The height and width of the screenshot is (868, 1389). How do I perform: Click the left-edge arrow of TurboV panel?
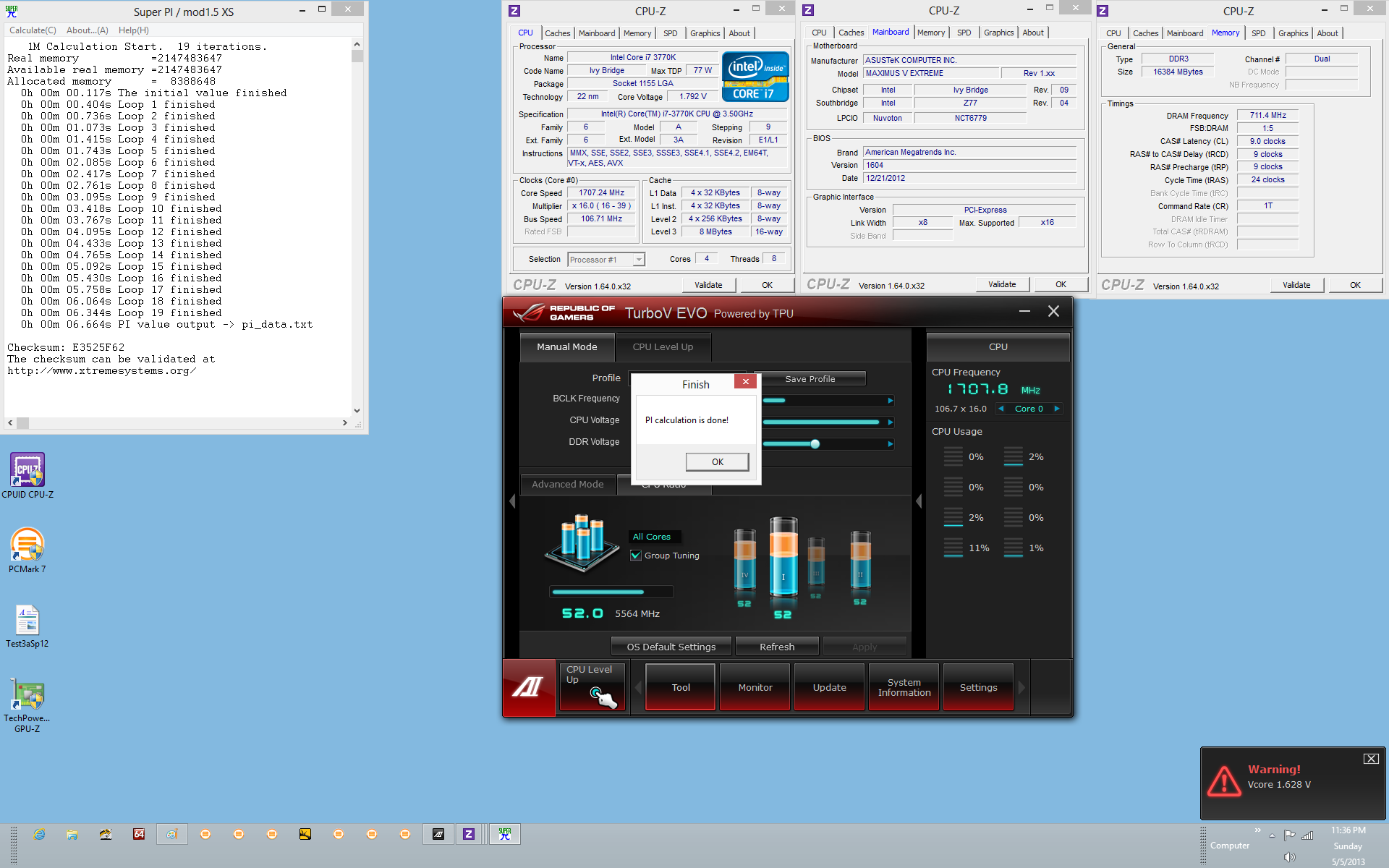[512, 501]
